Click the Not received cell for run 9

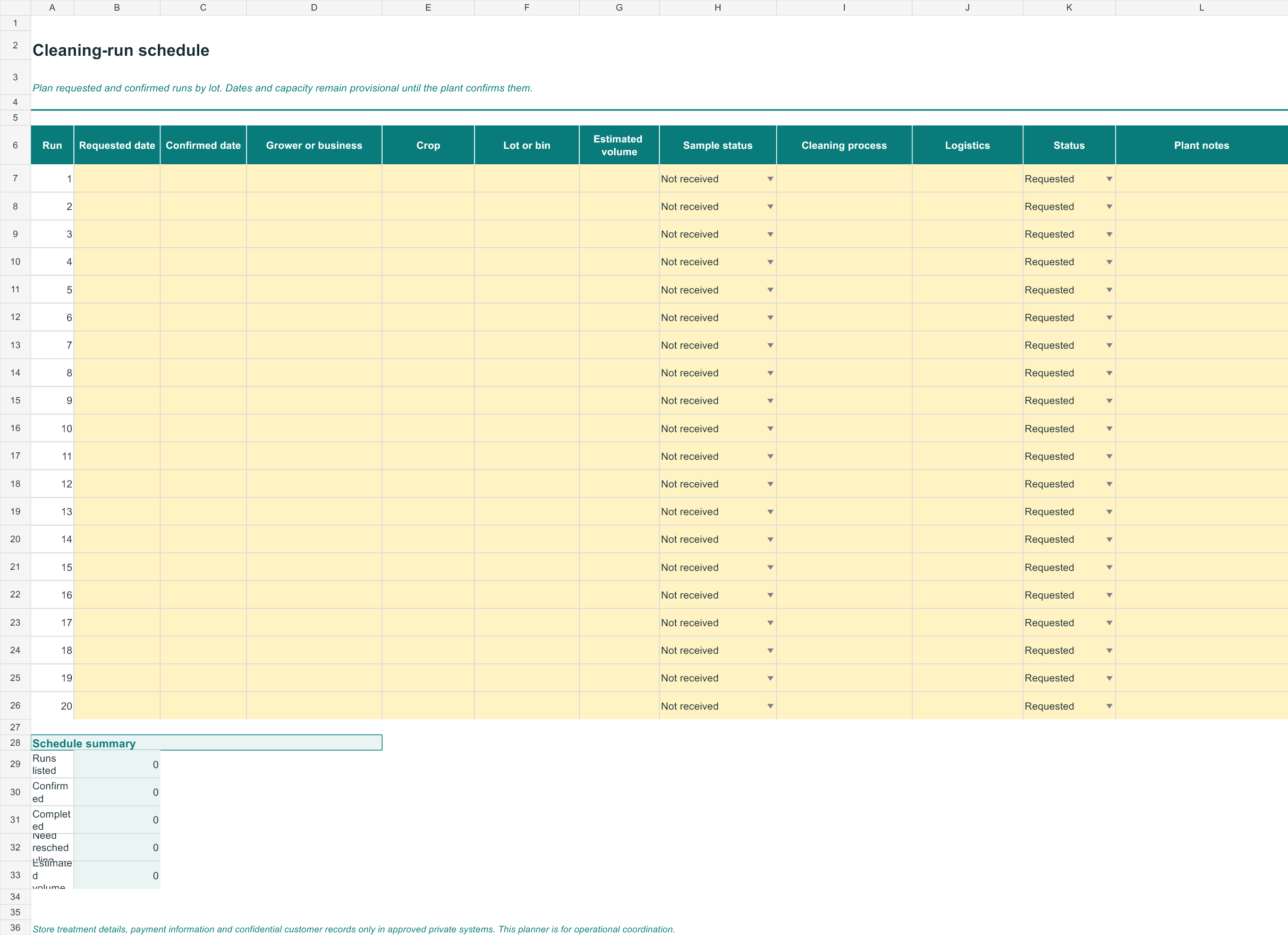[x=718, y=401]
